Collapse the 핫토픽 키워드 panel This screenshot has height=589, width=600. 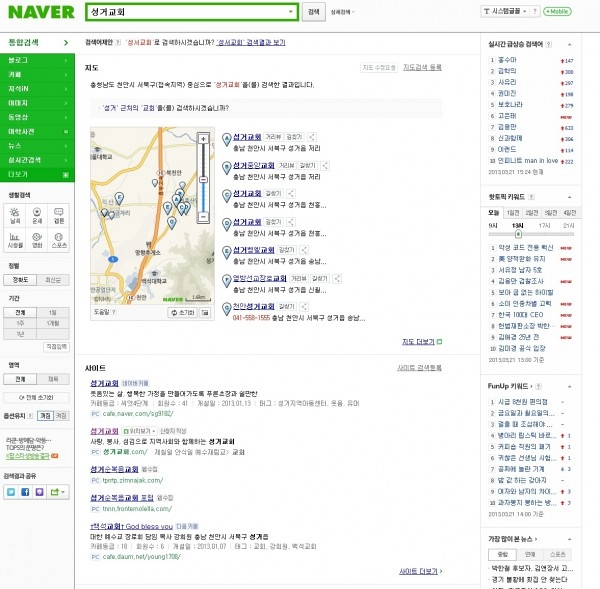569,197
